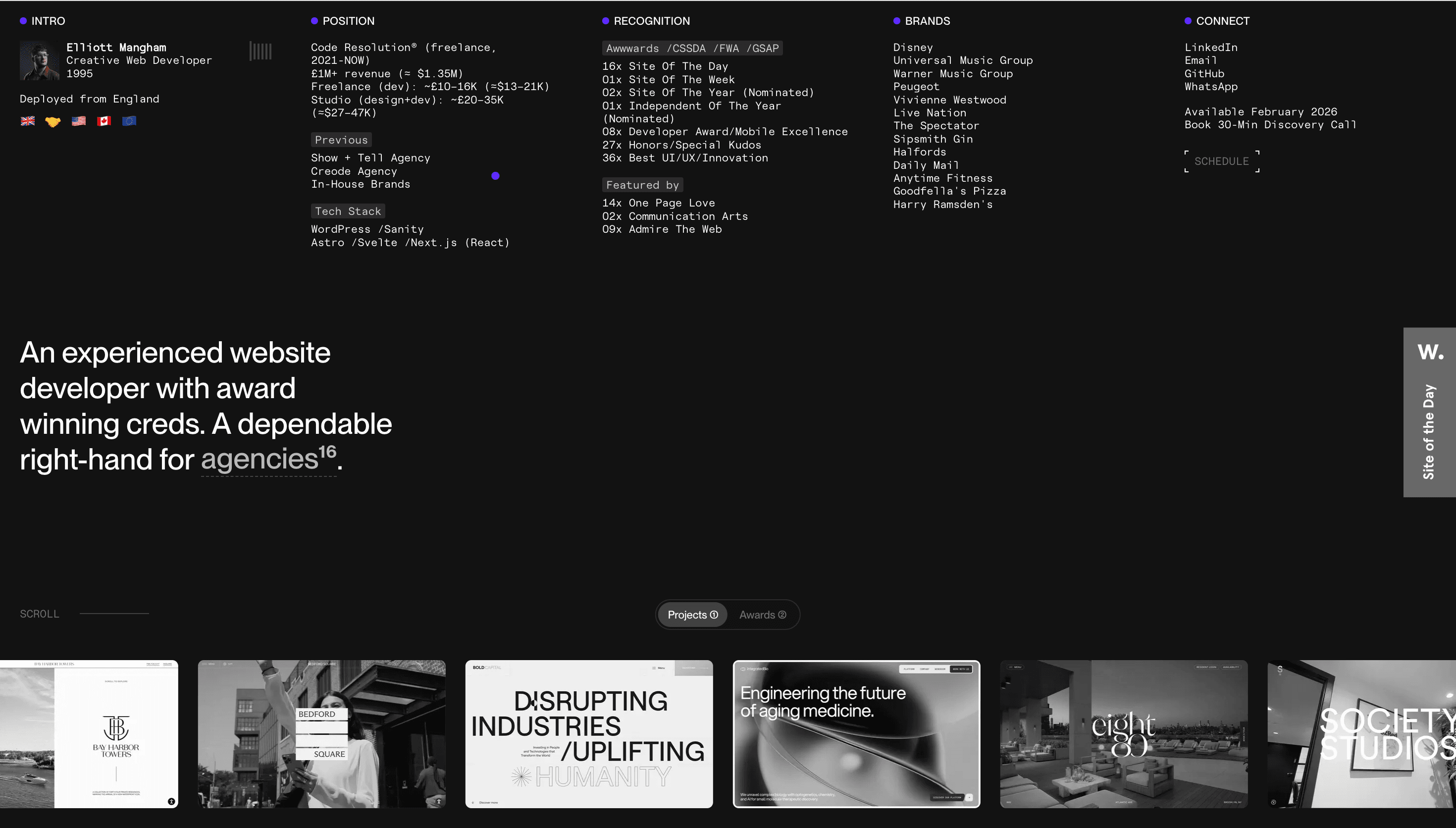1456x828 pixels.
Task: Open the Bay Harbor Towers project thumbnail
Action: tap(89, 733)
